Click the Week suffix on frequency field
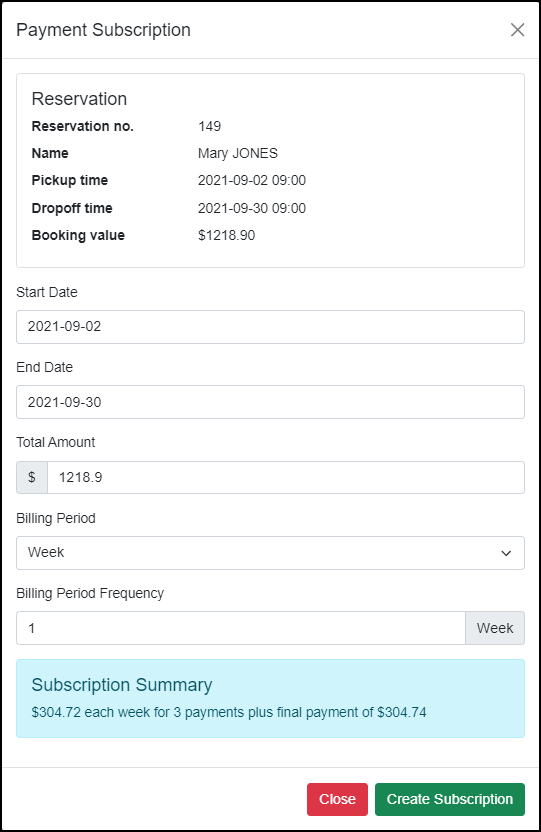The height and width of the screenshot is (832, 541). click(495, 628)
